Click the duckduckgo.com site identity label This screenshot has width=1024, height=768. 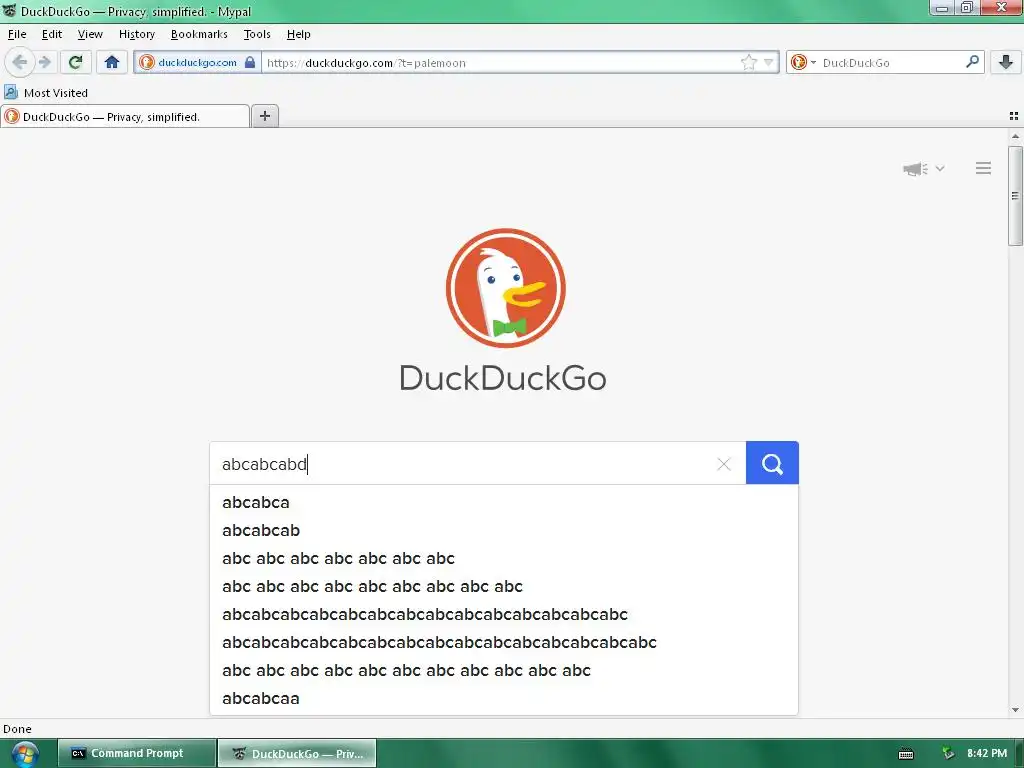(x=197, y=63)
